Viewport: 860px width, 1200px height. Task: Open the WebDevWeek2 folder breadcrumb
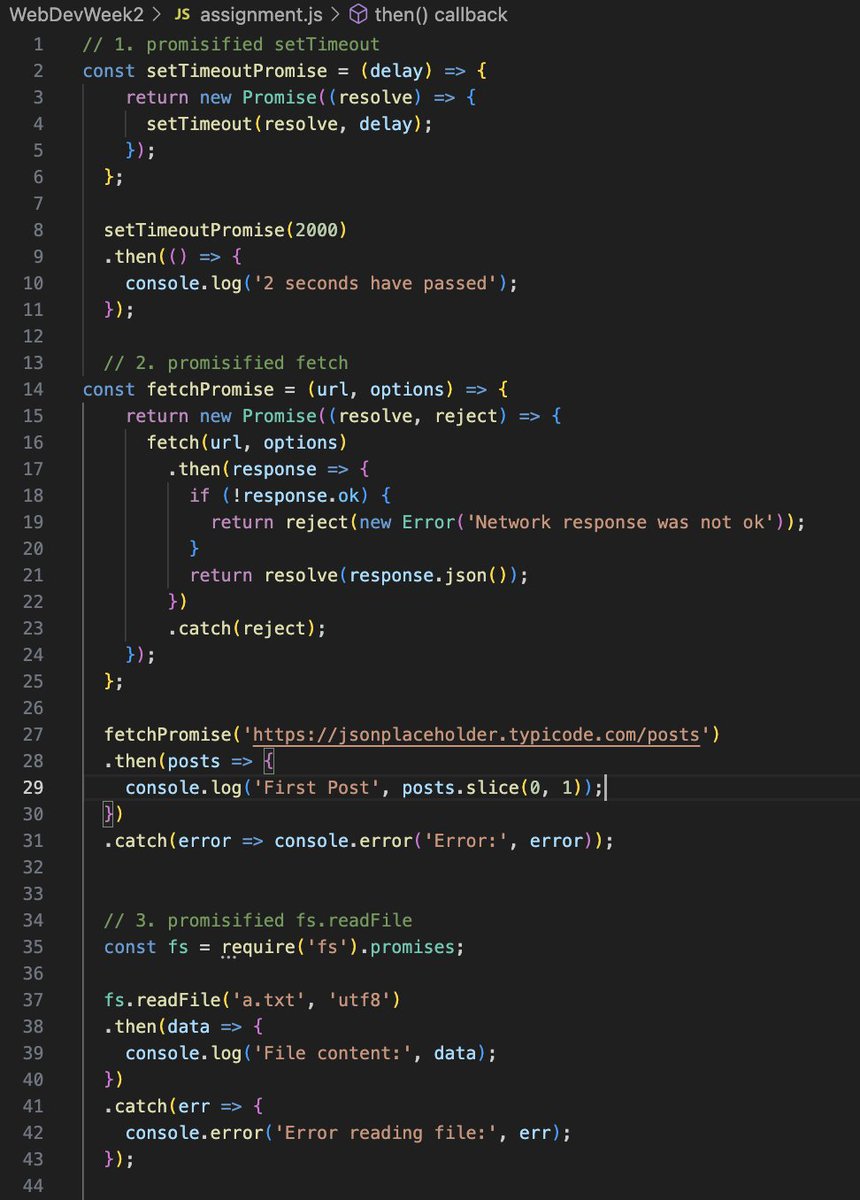tap(76, 15)
